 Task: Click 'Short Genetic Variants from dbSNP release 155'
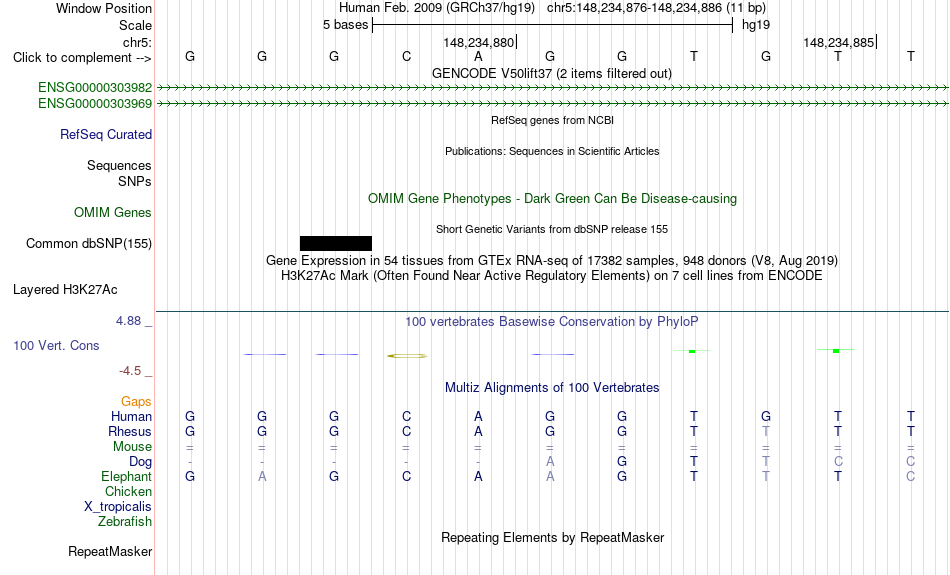coord(552,229)
